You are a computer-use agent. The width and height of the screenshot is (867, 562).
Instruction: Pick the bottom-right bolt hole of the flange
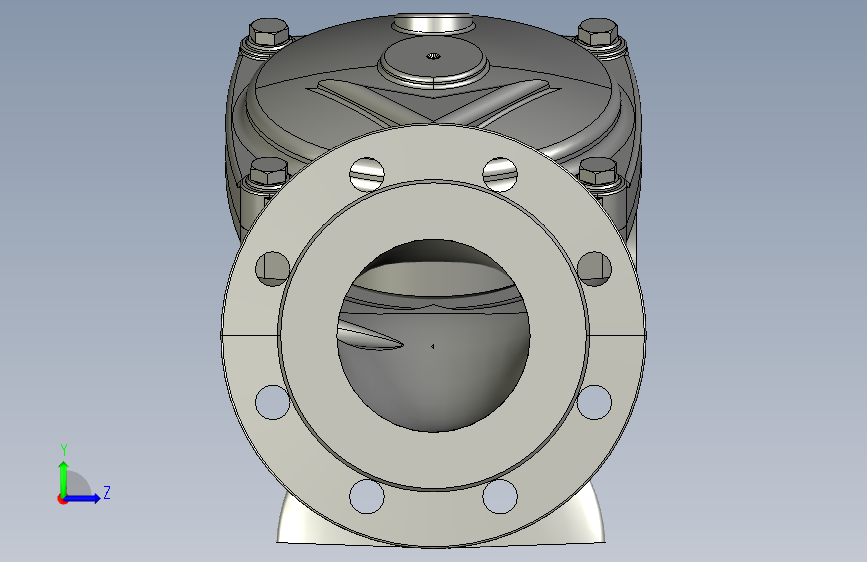click(500, 496)
